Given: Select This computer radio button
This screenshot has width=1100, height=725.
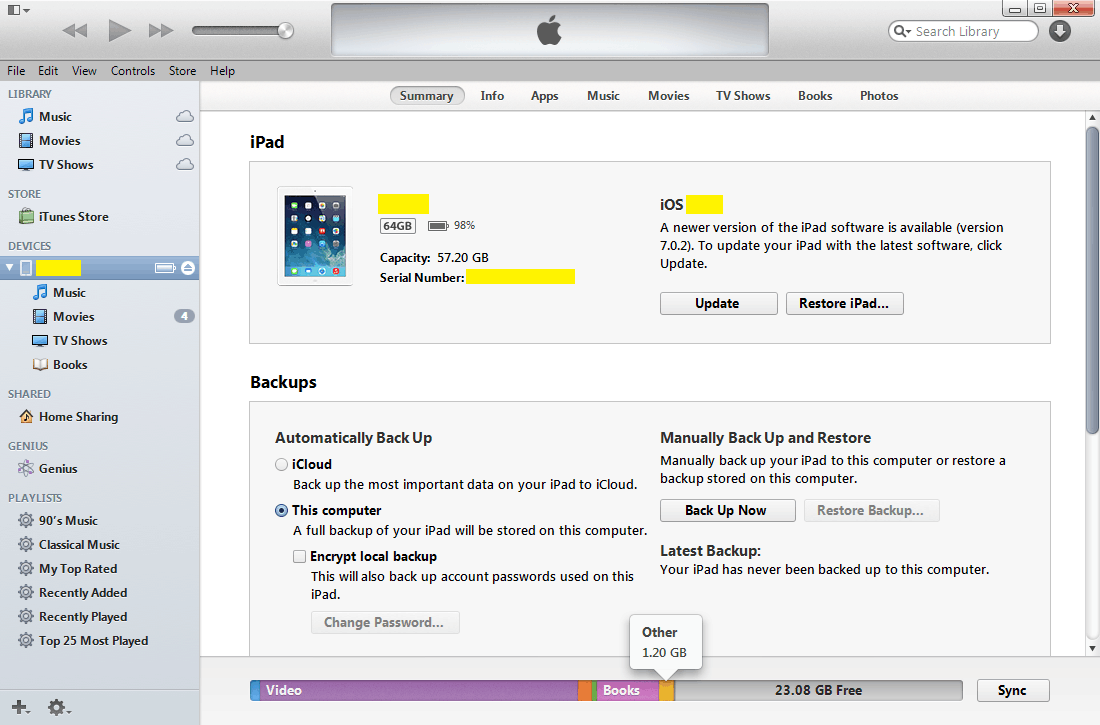Looking at the screenshot, I should (x=281, y=511).
